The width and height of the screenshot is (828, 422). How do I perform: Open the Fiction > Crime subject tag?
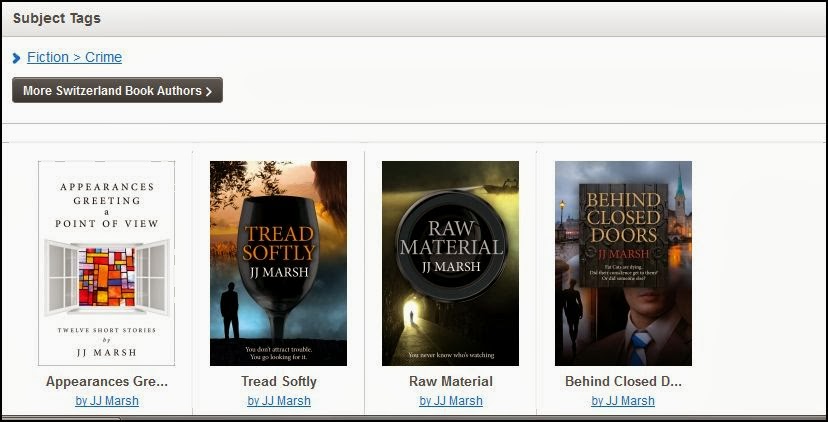pos(75,58)
